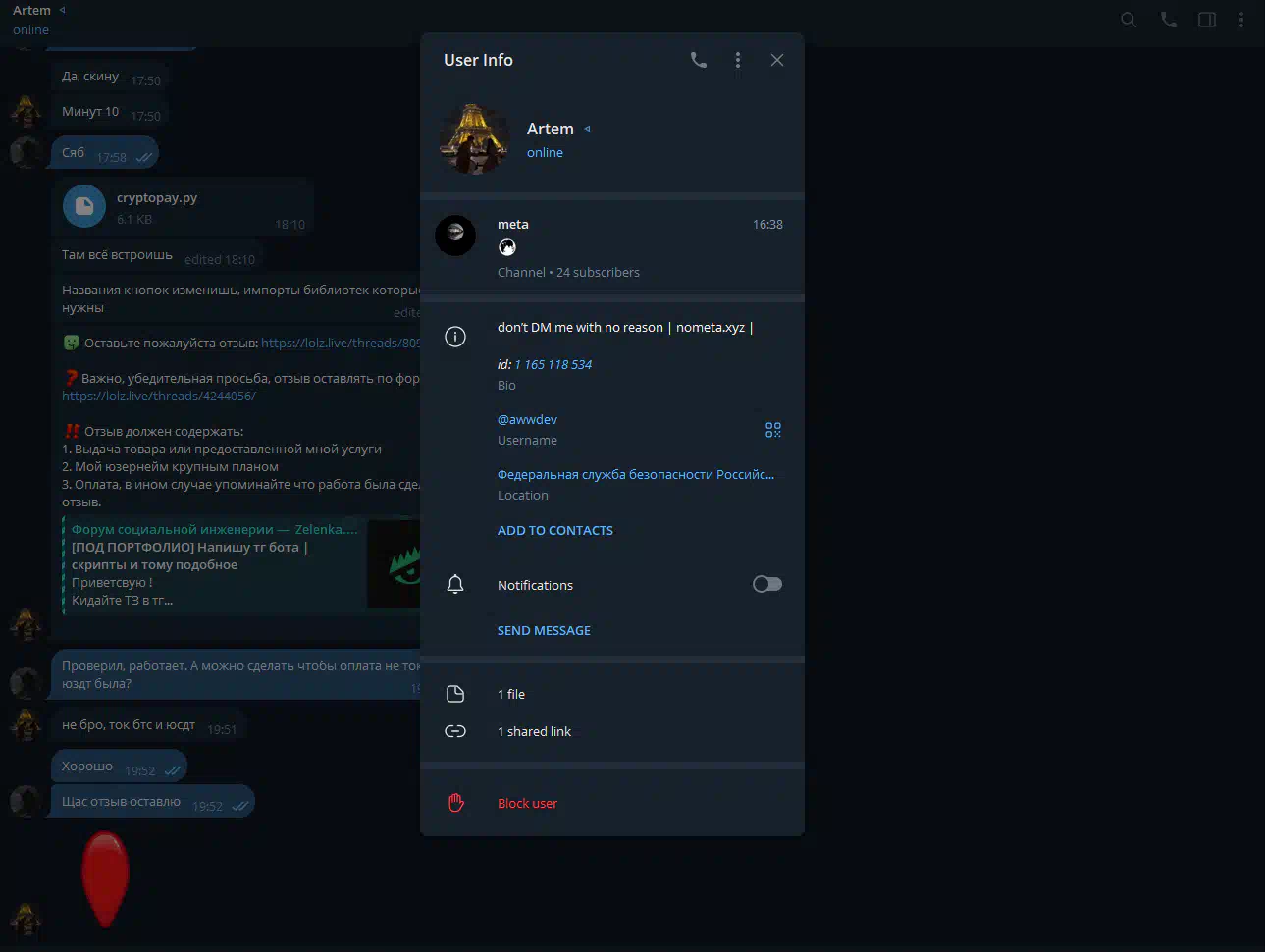Click the bio info icon
1265x952 pixels.
point(455,337)
